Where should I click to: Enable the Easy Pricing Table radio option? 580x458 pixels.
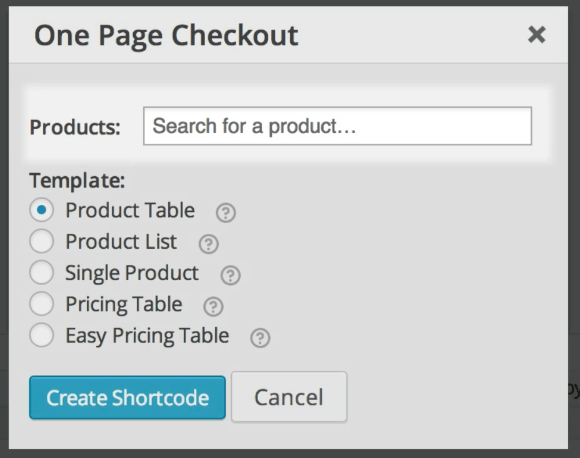(41, 335)
